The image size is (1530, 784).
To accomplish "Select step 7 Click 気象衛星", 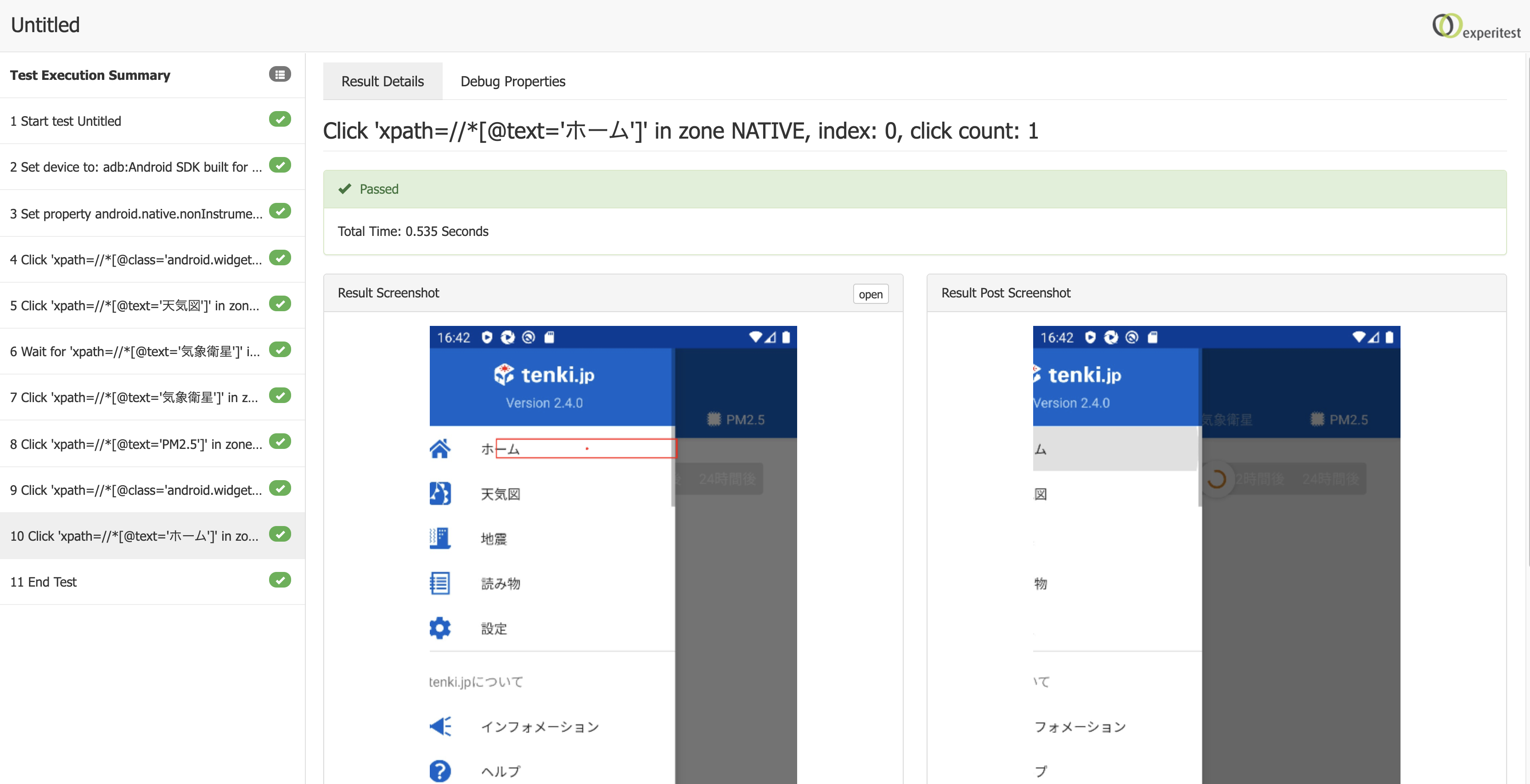I will (x=152, y=398).
